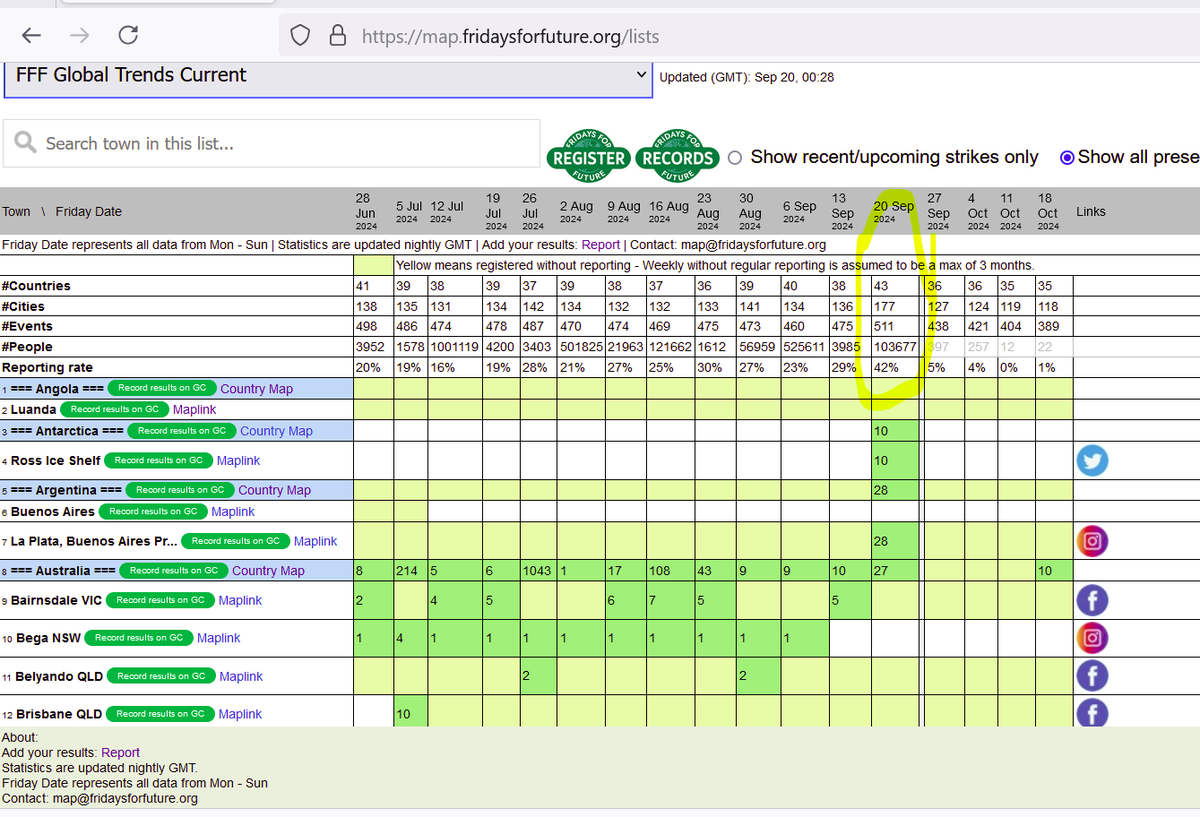Viewport: 1200px width, 817px height.
Task: Open Twitter link for Ross Ice Shelf
Action: (x=1092, y=461)
